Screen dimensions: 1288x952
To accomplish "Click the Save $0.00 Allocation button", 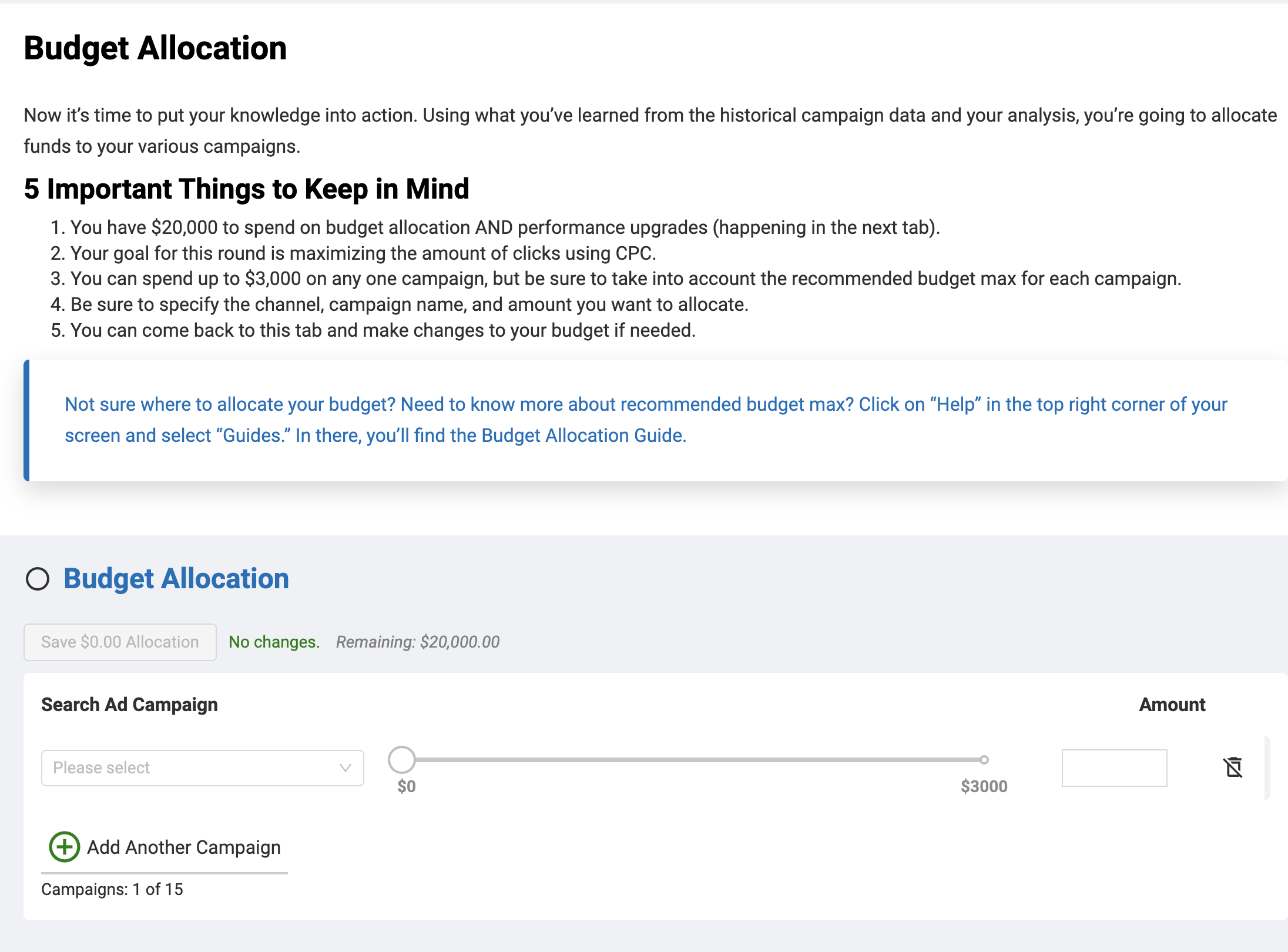I will point(120,642).
